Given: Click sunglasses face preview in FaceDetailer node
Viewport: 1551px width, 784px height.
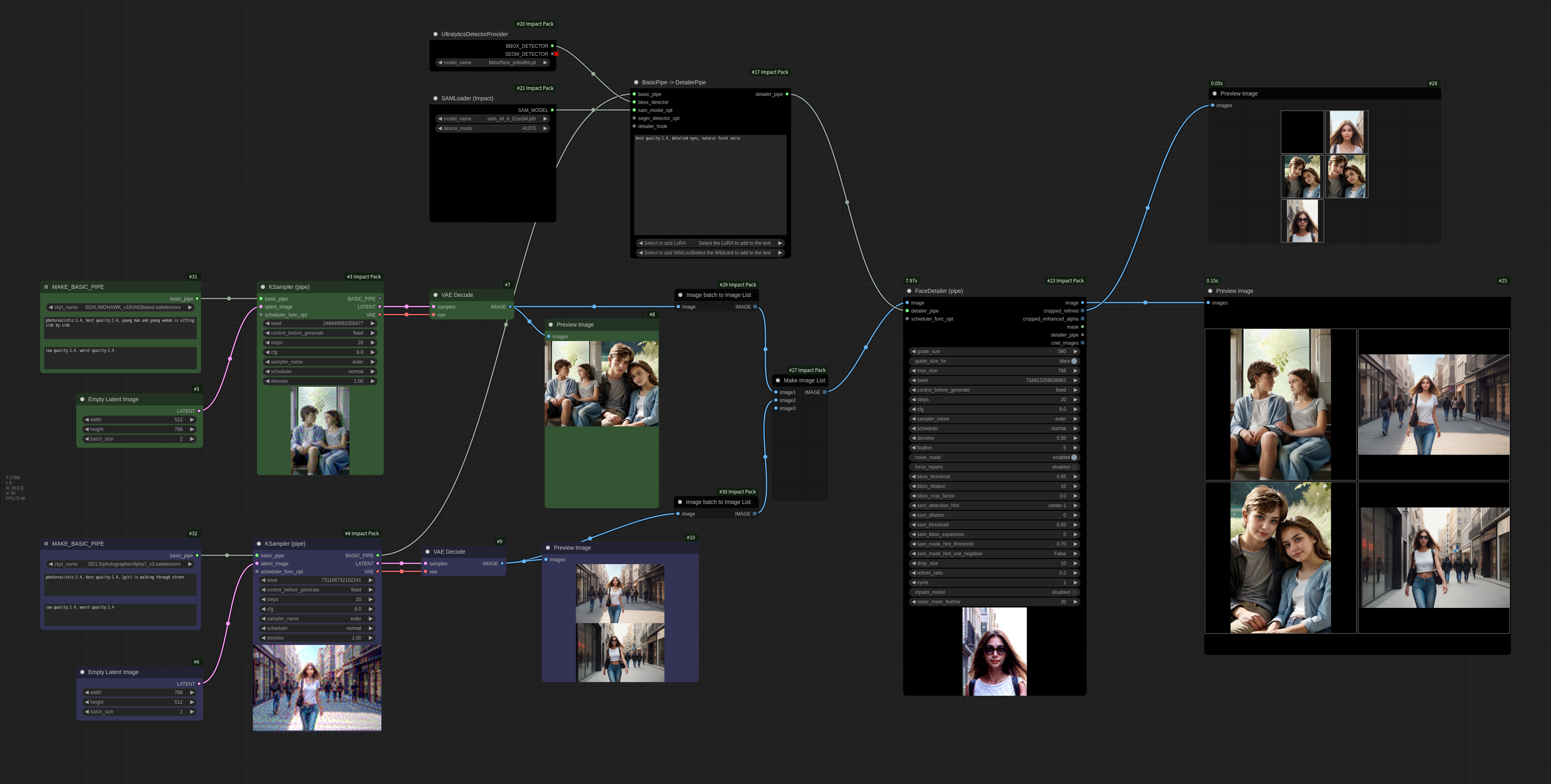Looking at the screenshot, I should click(995, 652).
